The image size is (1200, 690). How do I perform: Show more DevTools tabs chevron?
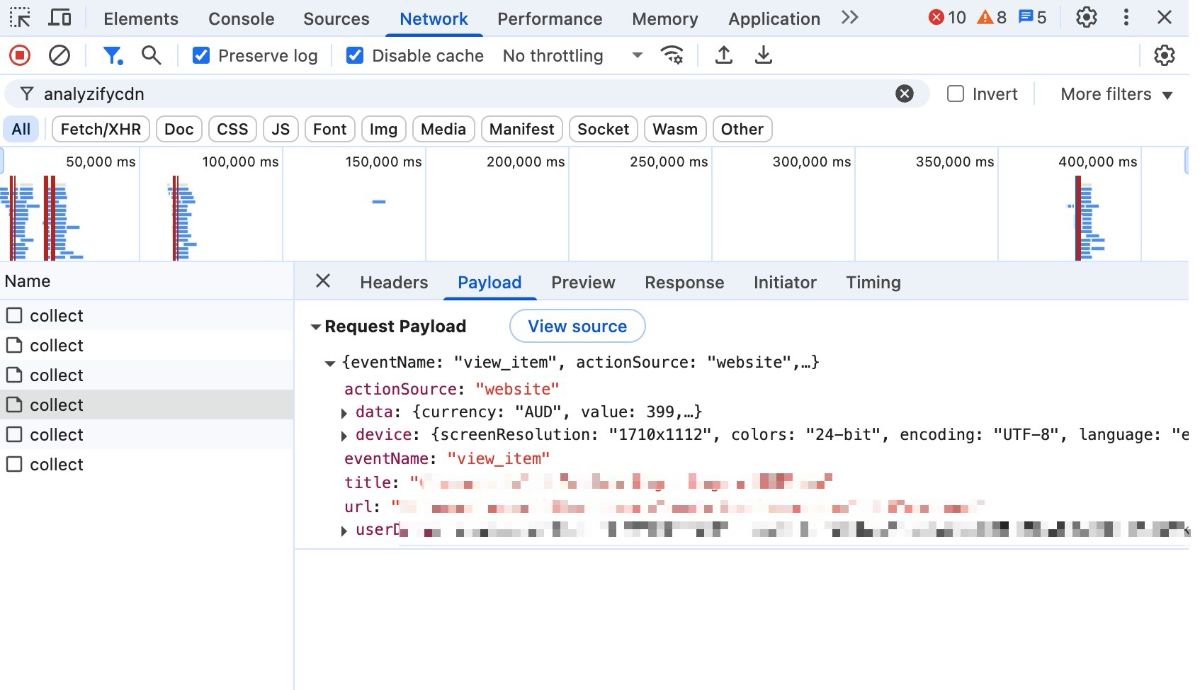(850, 18)
